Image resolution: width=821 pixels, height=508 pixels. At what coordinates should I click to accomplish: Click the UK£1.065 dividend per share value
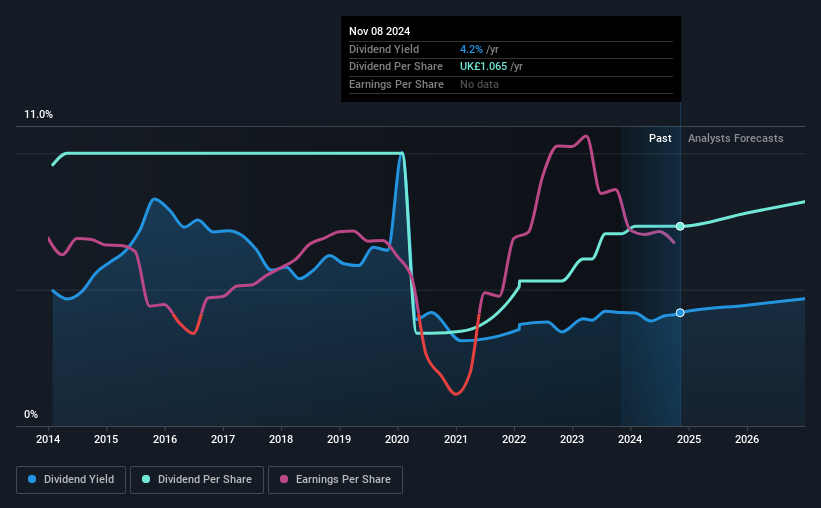483,67
